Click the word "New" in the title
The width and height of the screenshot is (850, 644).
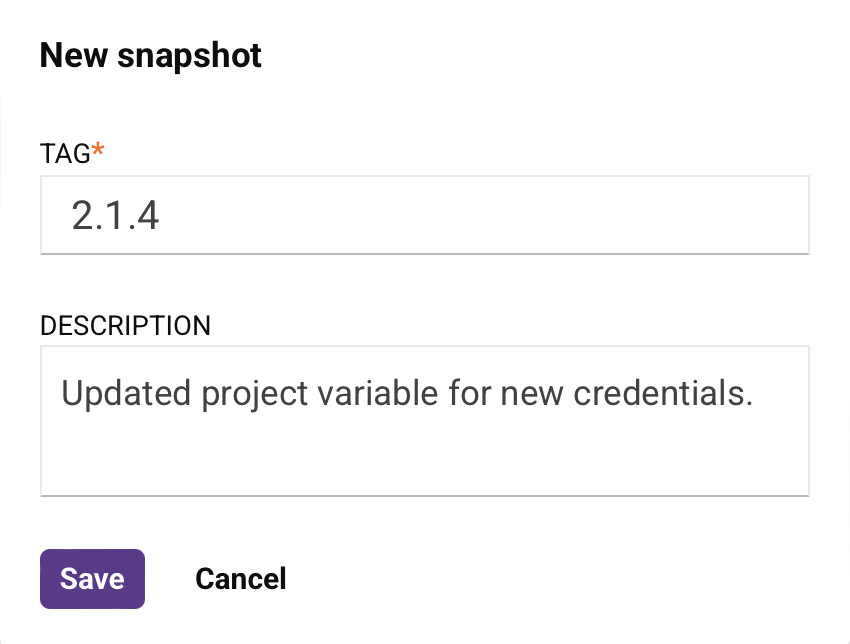click(x=73, y=56)
